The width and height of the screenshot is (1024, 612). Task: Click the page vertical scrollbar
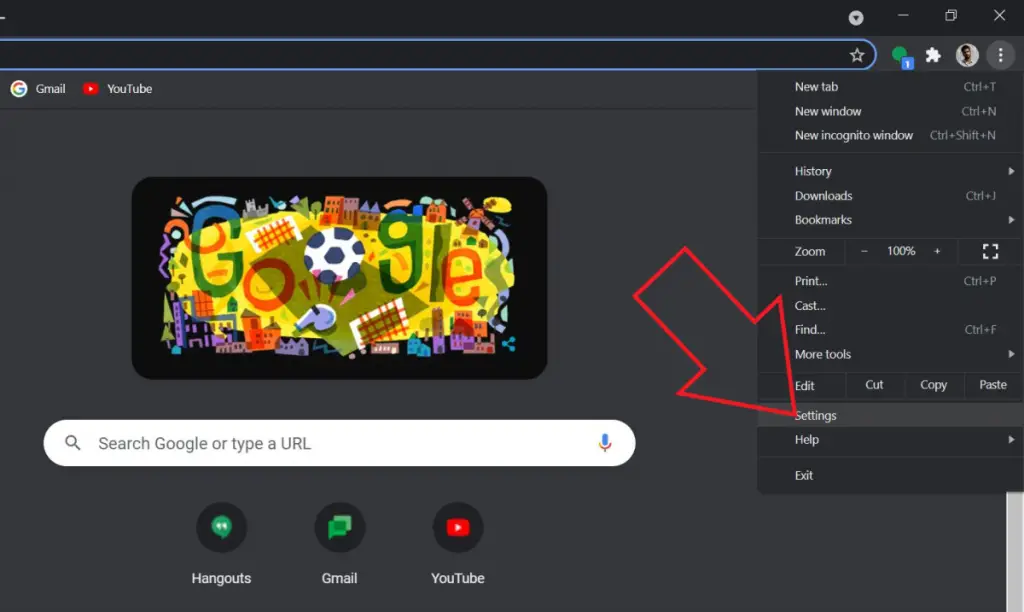pyautogui.click(x=1015, y=553)
